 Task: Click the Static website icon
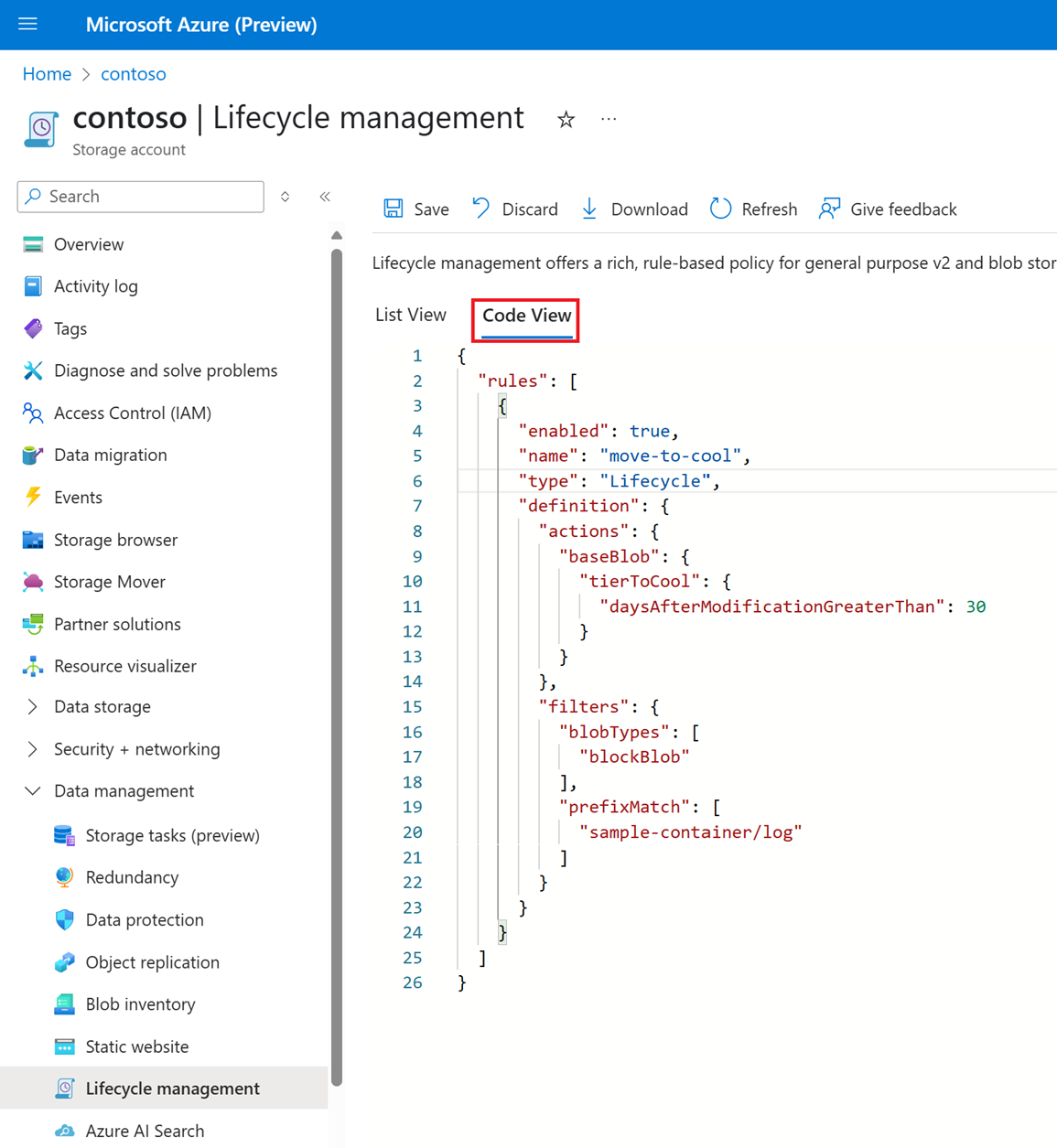tap(64, 1046)
